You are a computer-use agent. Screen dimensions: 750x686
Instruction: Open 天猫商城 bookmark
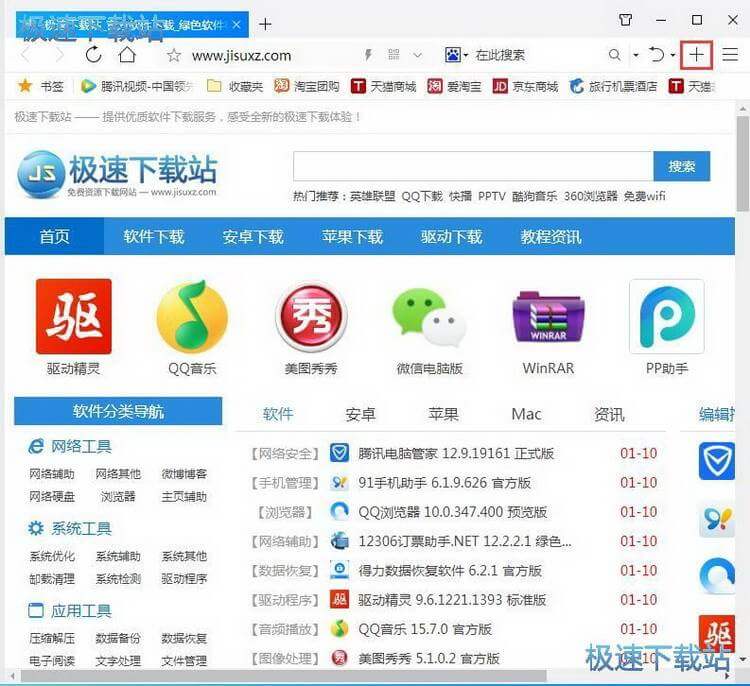click(x=384, y=87)
